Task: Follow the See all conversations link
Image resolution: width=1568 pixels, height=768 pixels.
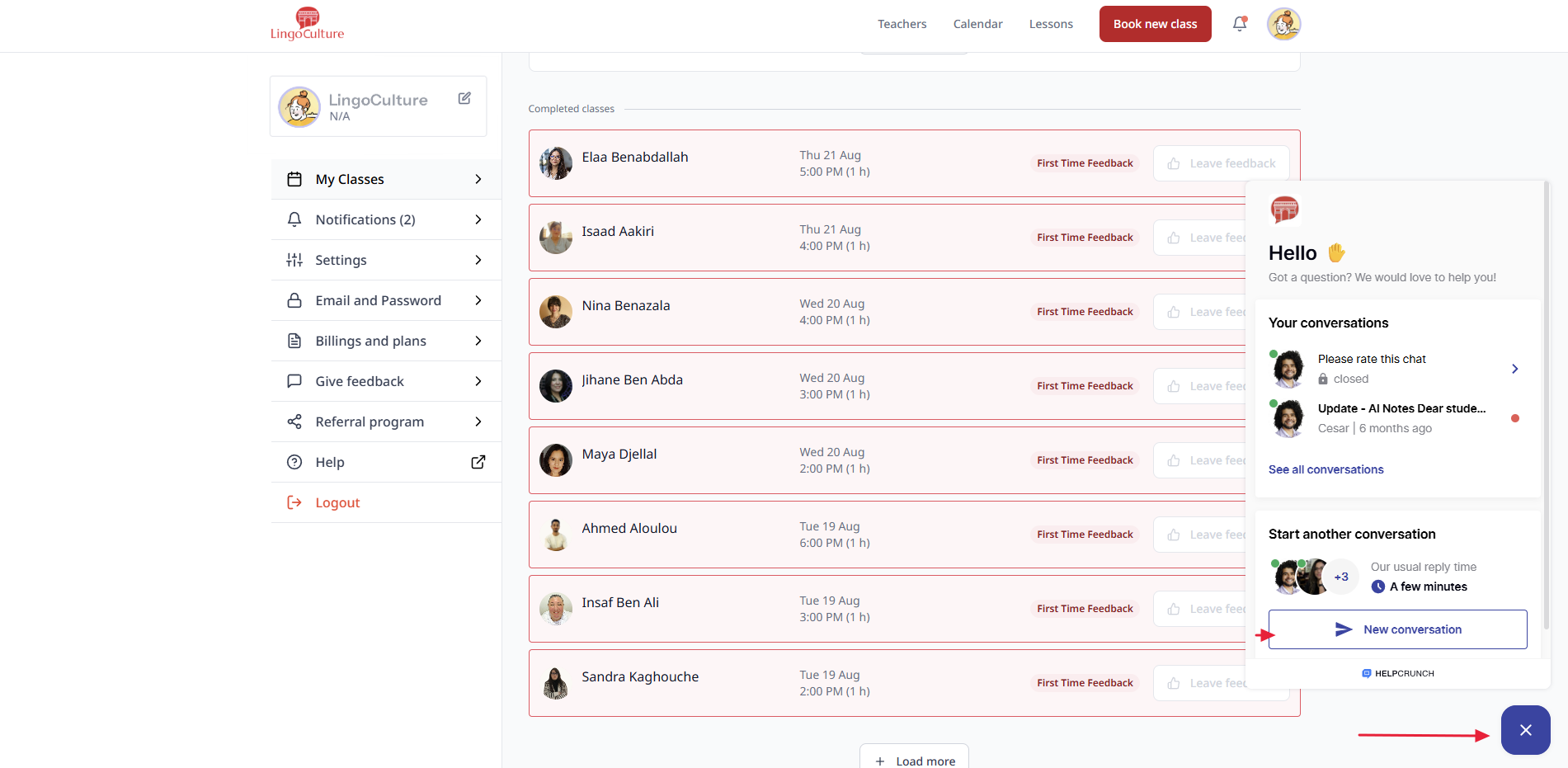Action: tap(1326, 469)
